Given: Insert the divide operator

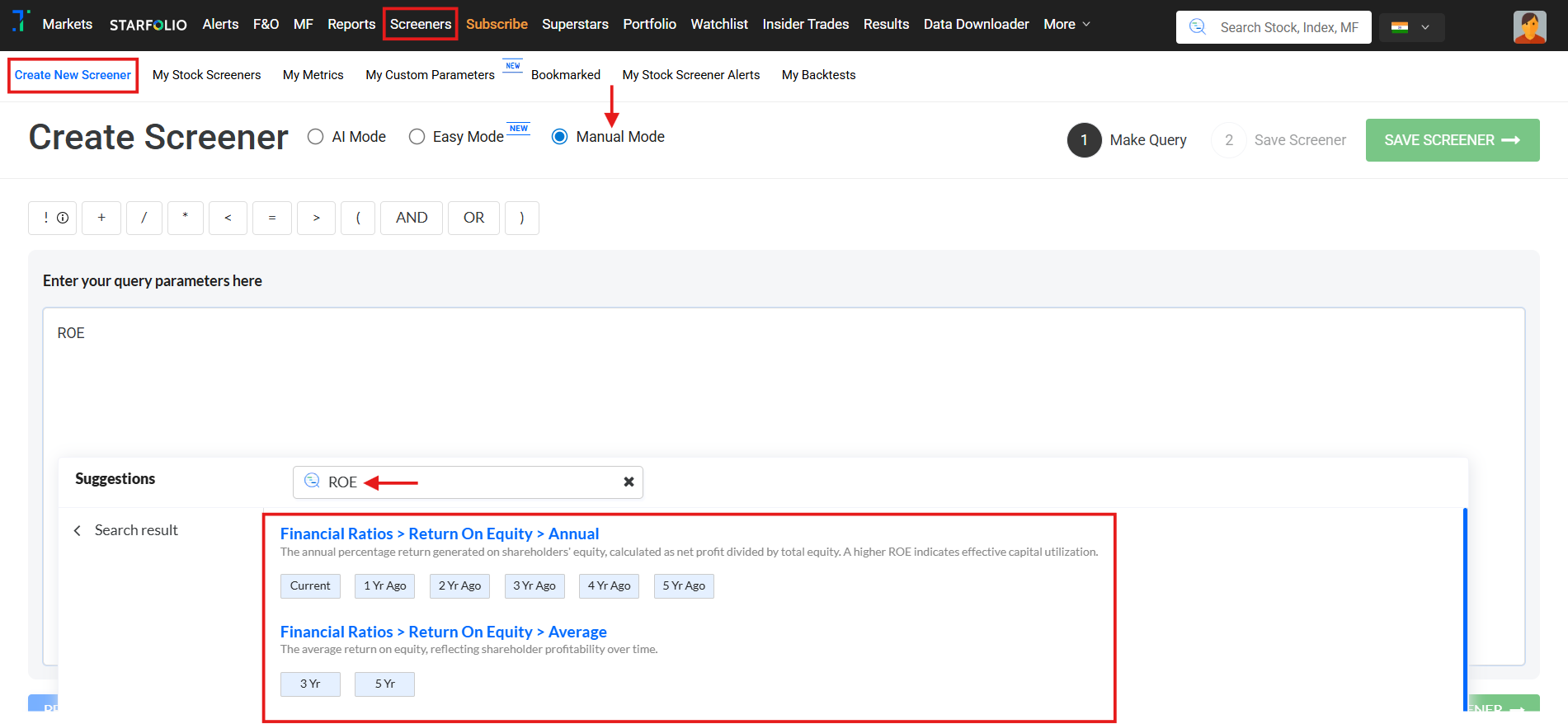Looking at the screenshot, I should (x=144, y=218).
